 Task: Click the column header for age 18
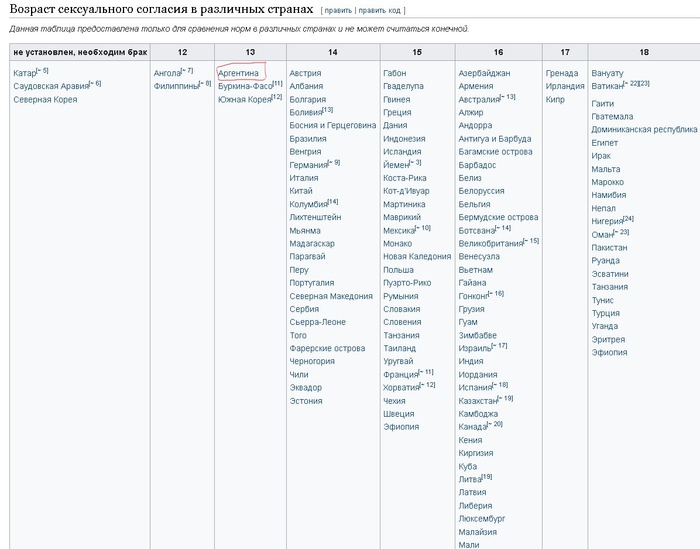pyautogui.click(x=643, y=52)
